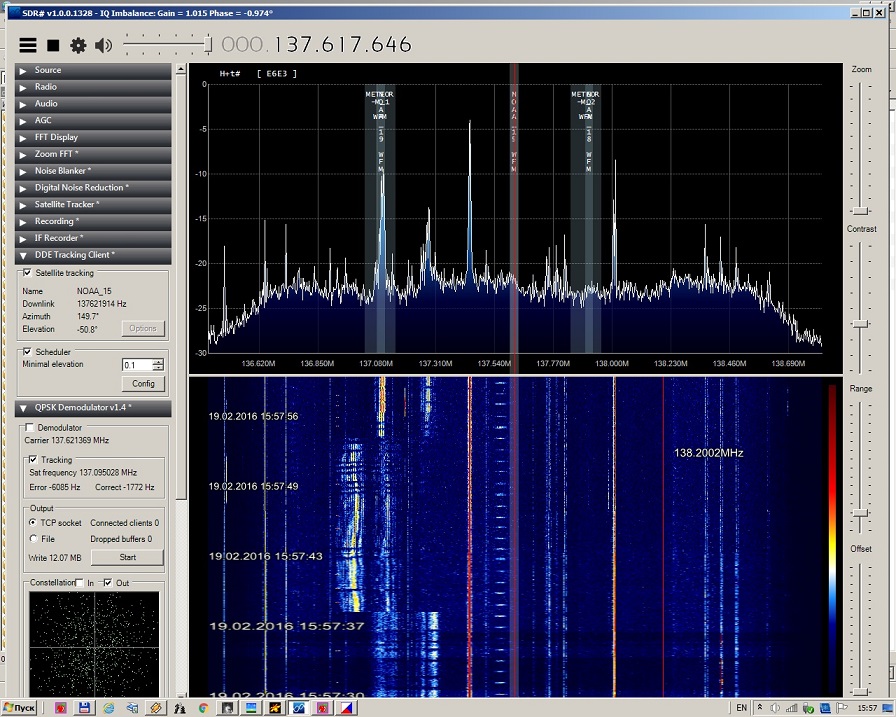This screenshot has width=896, height=717.
Task: Click the Options button
Action: (x=143, y=329)
